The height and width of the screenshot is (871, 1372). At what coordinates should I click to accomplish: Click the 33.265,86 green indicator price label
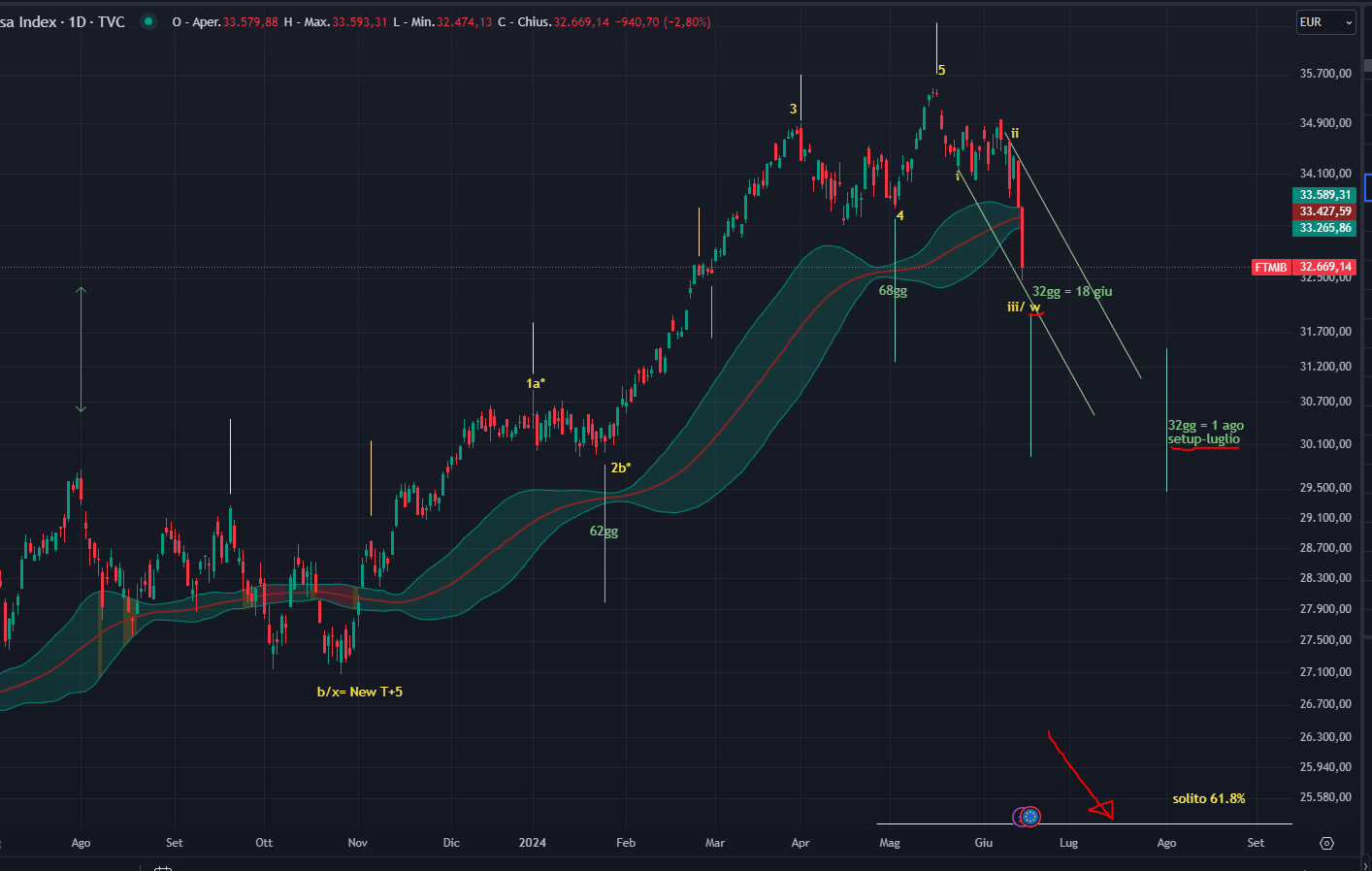[1325, 228]
